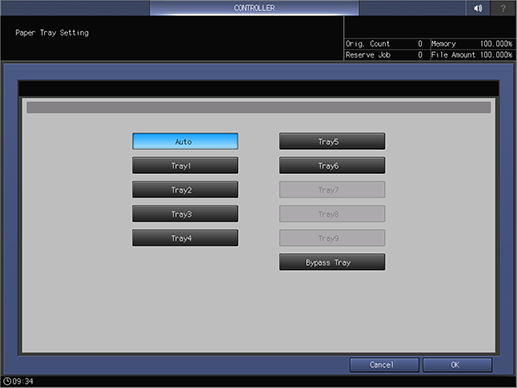Confirm tray selection with OK

(457, 365)
